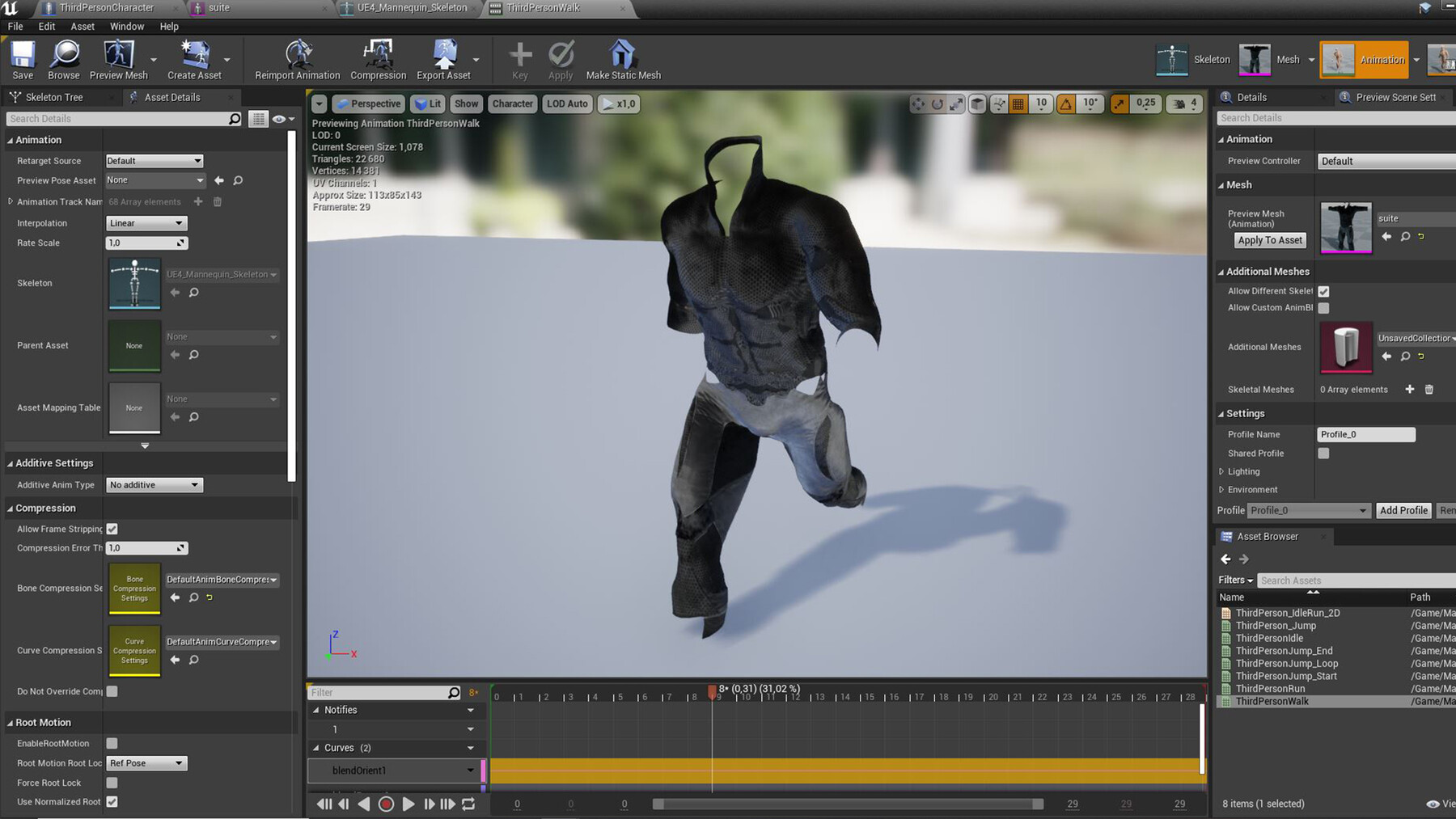
Task: Open Root Motion Root Lock dropdown
Action: tap(146, 763)
